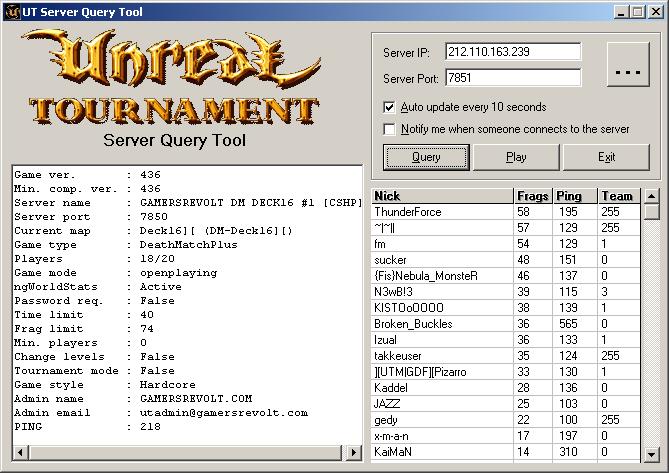Toggle Auto update every 10 seconds checkbox

tap(389, 107)
